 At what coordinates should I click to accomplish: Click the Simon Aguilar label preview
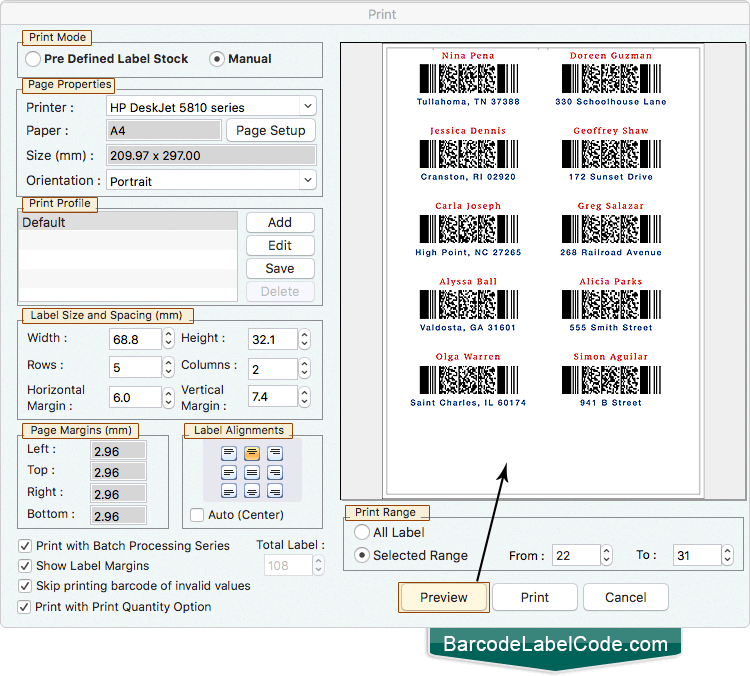click(611, 380)
